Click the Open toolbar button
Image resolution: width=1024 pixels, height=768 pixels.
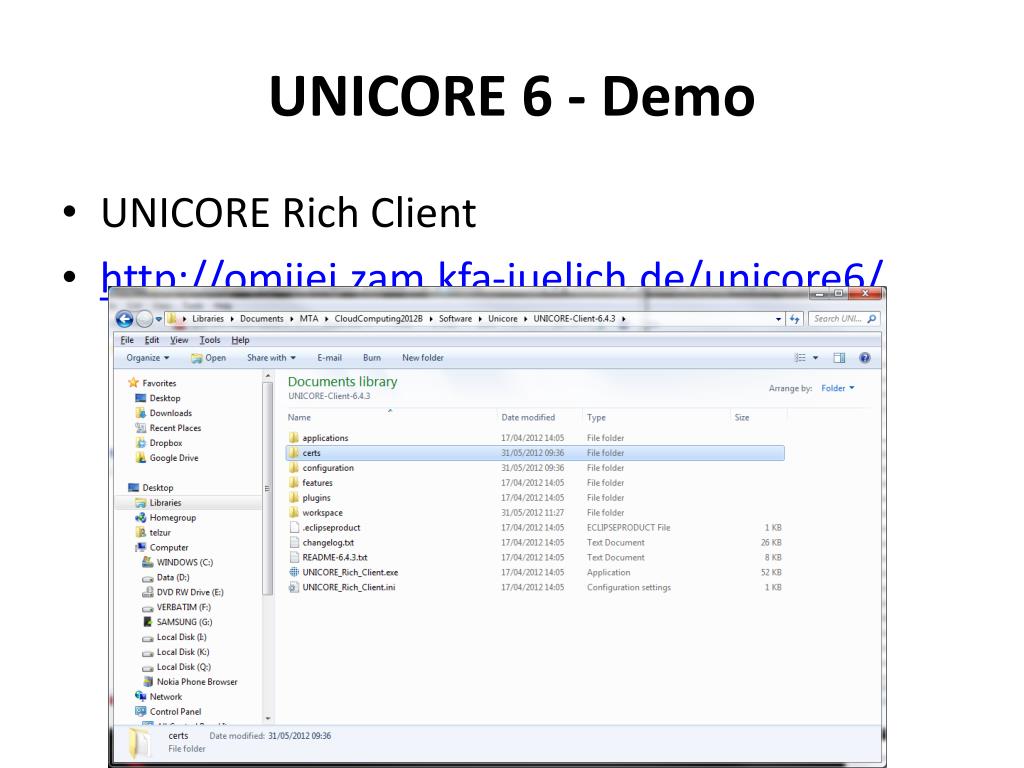coord(208,358)
